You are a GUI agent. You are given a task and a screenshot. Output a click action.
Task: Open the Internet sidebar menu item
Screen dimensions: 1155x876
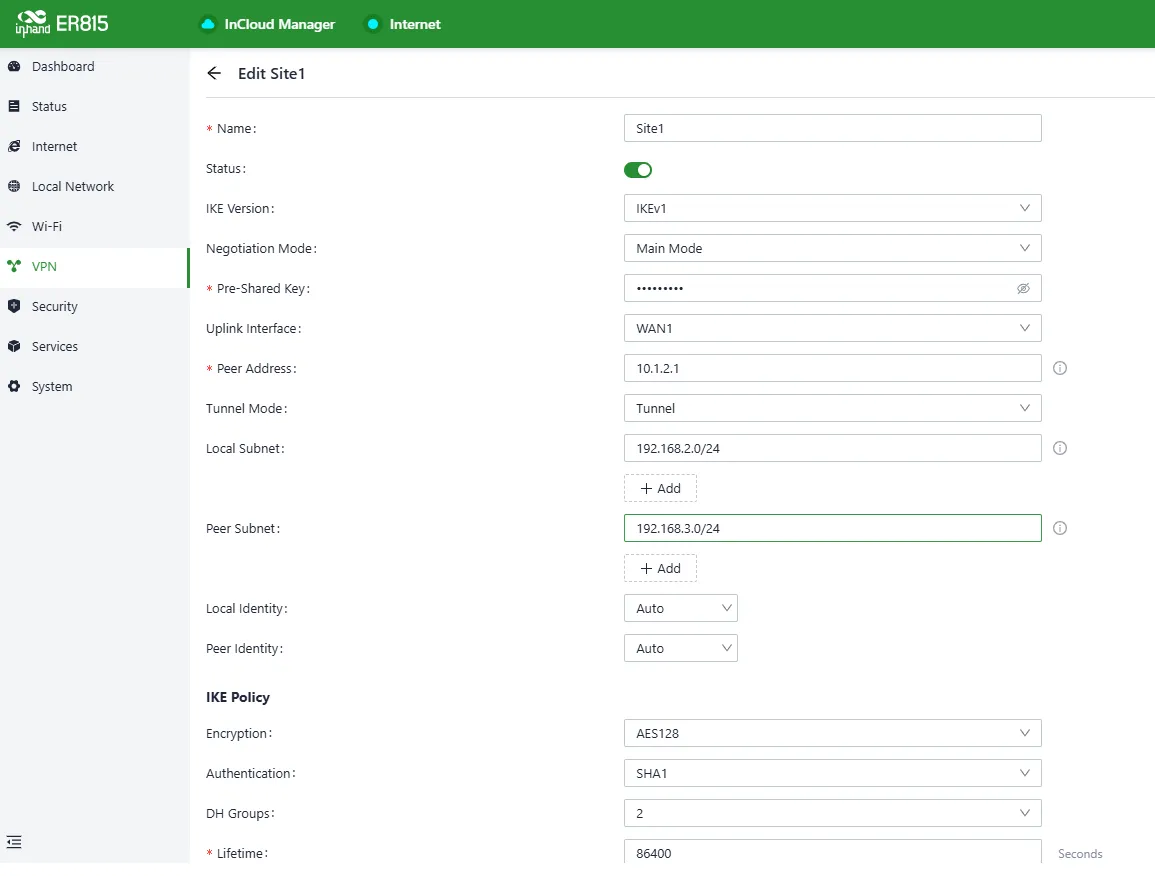point(94,146)
